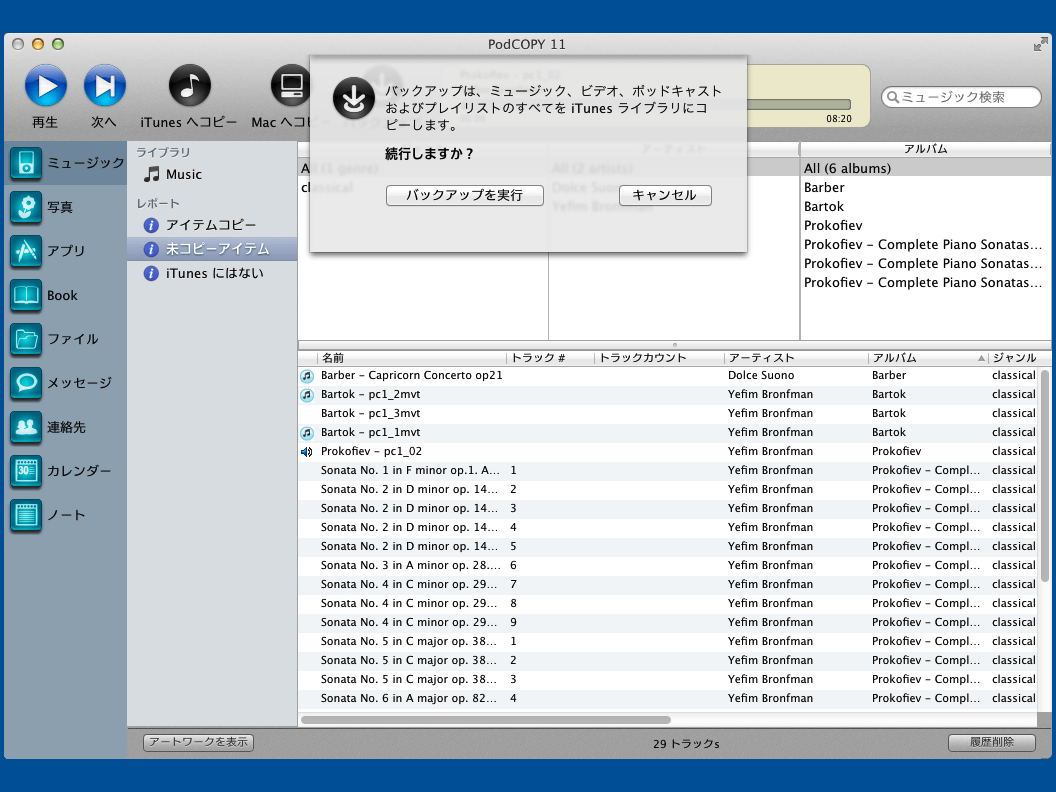Select Sonata No. 1 in F minor track
Image resolution: width=1056 pixels, height=792 pixels.
[x=669, y=470]
